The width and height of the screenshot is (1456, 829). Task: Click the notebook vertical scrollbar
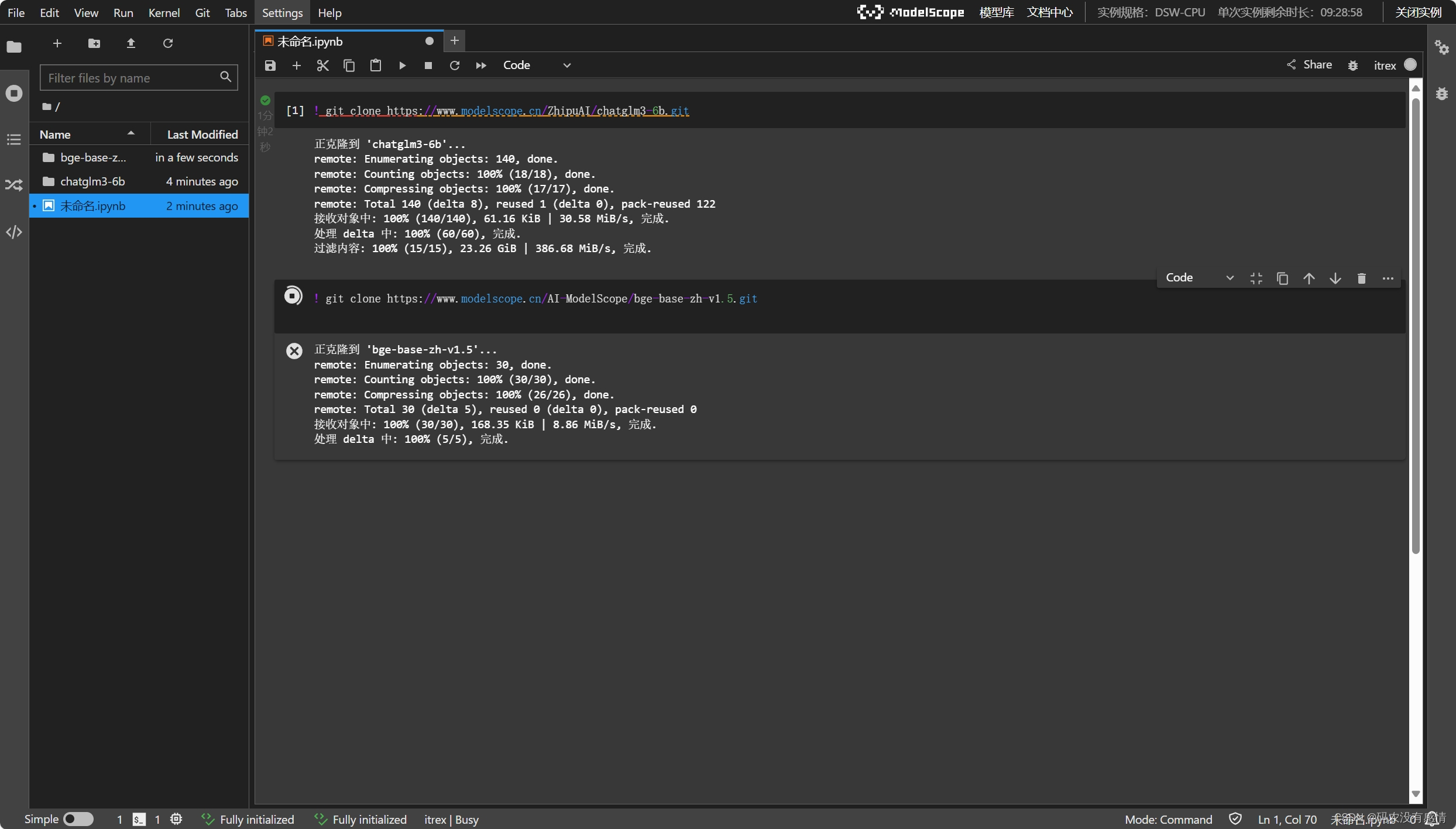(x=1416, y=325)
